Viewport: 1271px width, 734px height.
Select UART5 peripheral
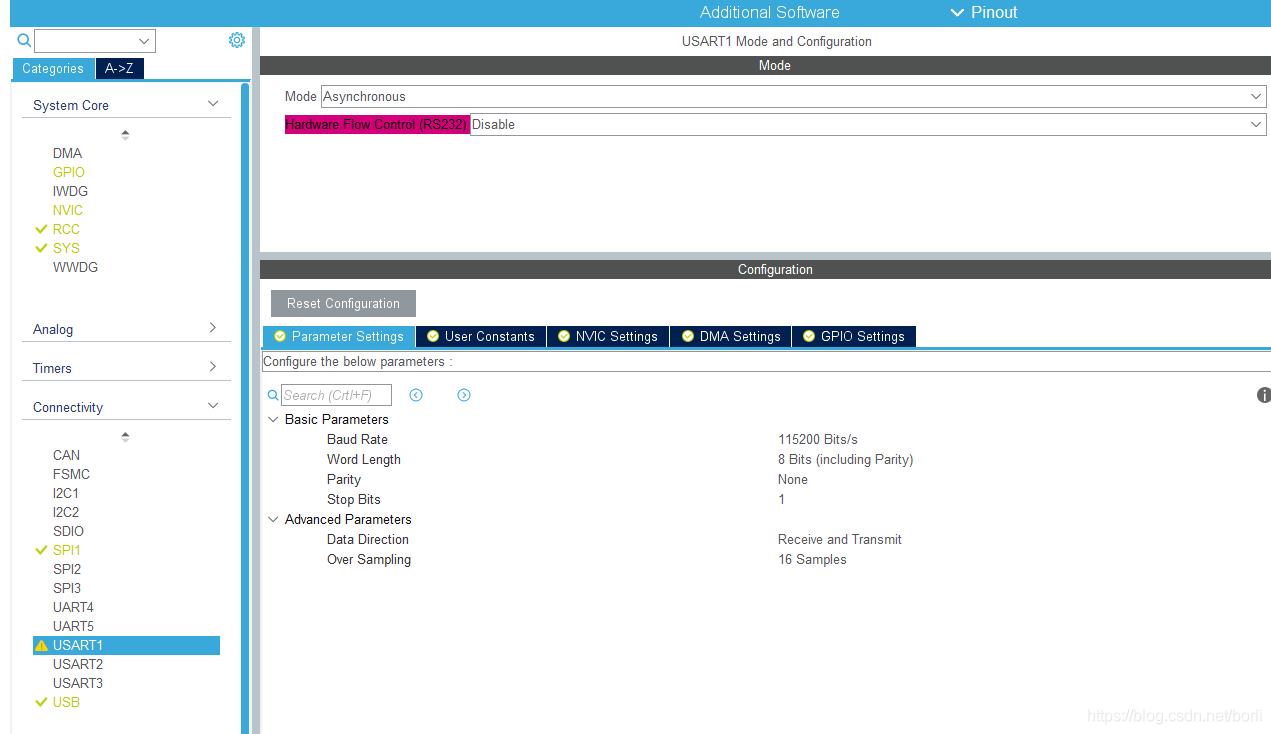[73, 626]
